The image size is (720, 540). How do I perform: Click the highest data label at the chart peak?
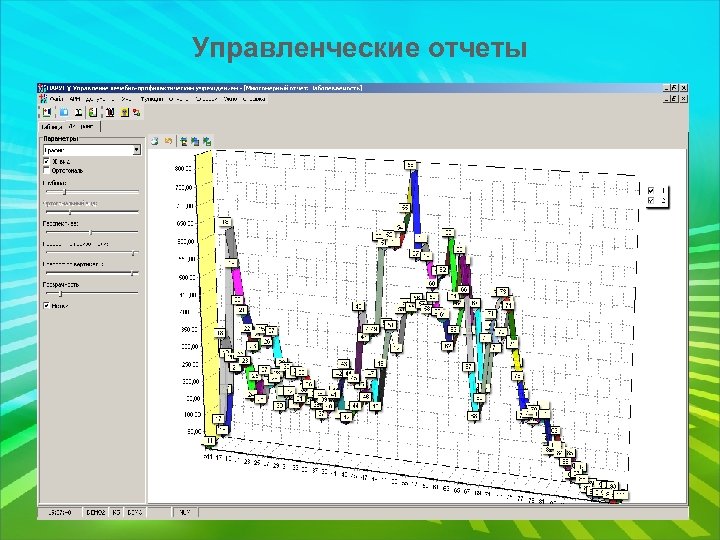click(411, 165)
